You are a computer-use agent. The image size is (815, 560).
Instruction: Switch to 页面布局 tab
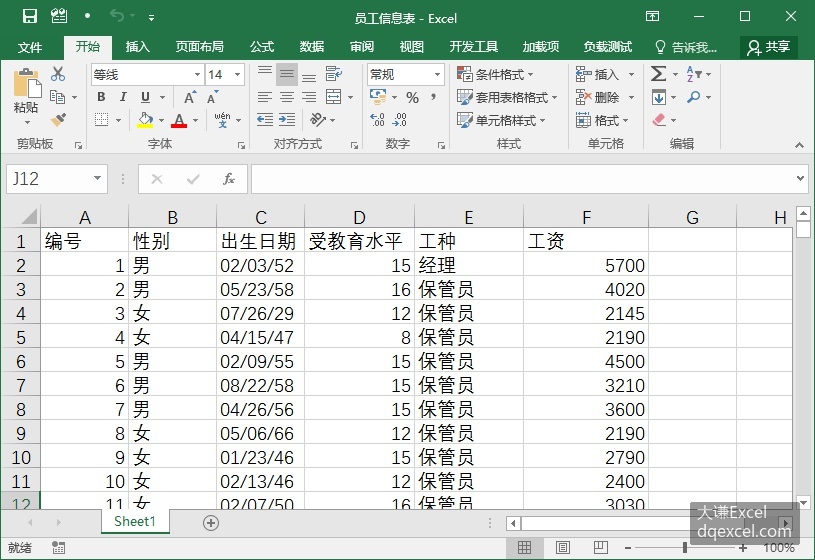click(x=200, y=47)
